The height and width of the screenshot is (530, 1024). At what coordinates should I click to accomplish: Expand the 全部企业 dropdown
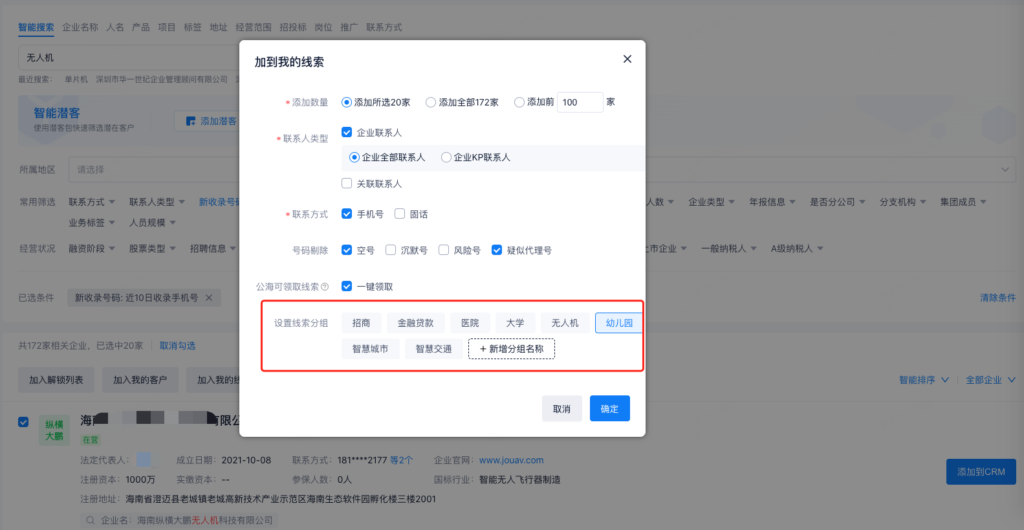pyautogui.click(x=990, y=380)
